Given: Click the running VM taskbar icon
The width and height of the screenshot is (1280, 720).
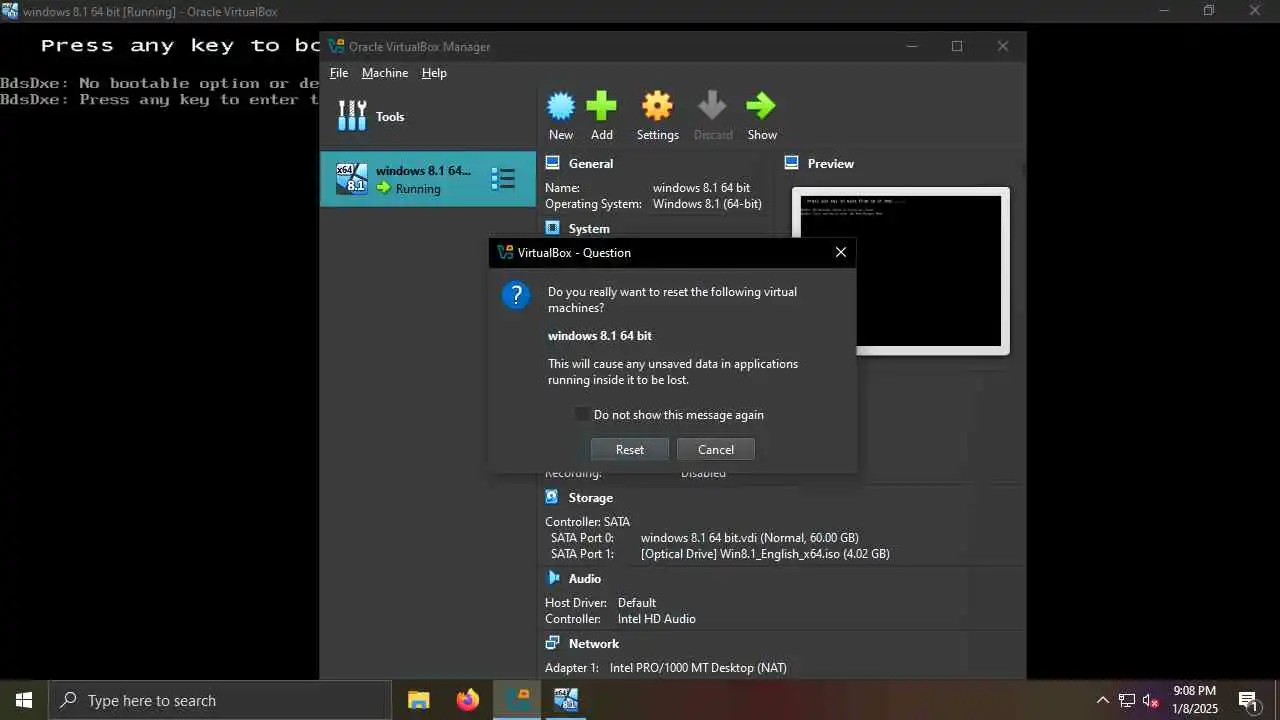Looking at the screenshot, I should [x=566, y=700].
